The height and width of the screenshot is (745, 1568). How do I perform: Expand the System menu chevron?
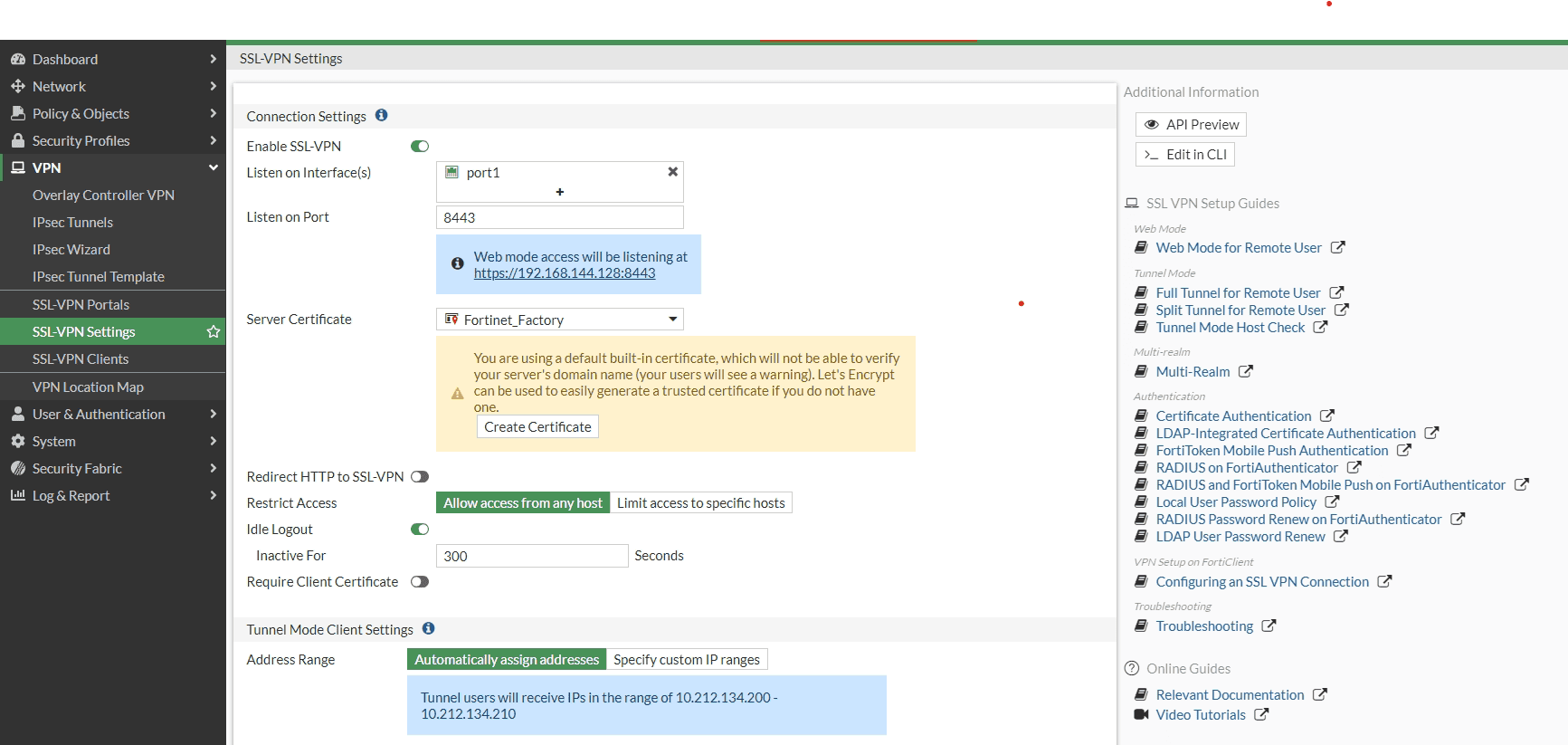click(x=214, y=441)
